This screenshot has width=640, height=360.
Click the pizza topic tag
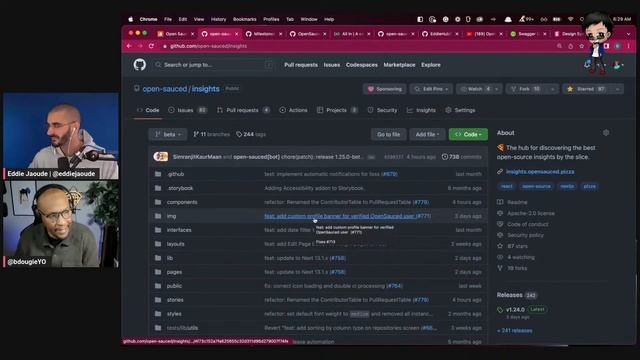(589, 186)
